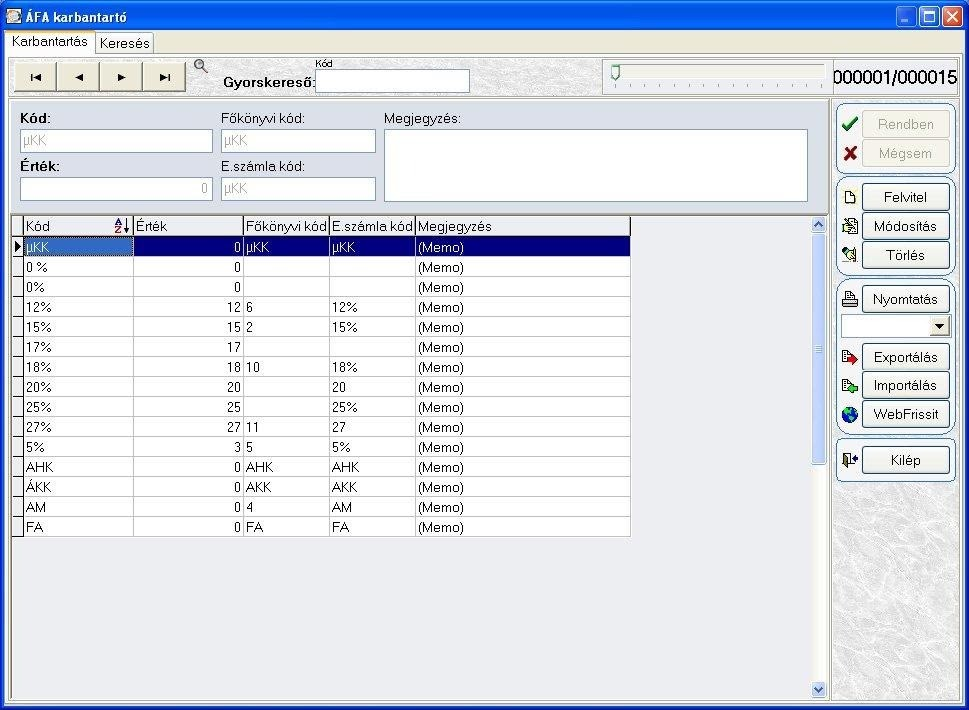Go to the previous record
Screen dimensions: 969x710
point(78,77)
